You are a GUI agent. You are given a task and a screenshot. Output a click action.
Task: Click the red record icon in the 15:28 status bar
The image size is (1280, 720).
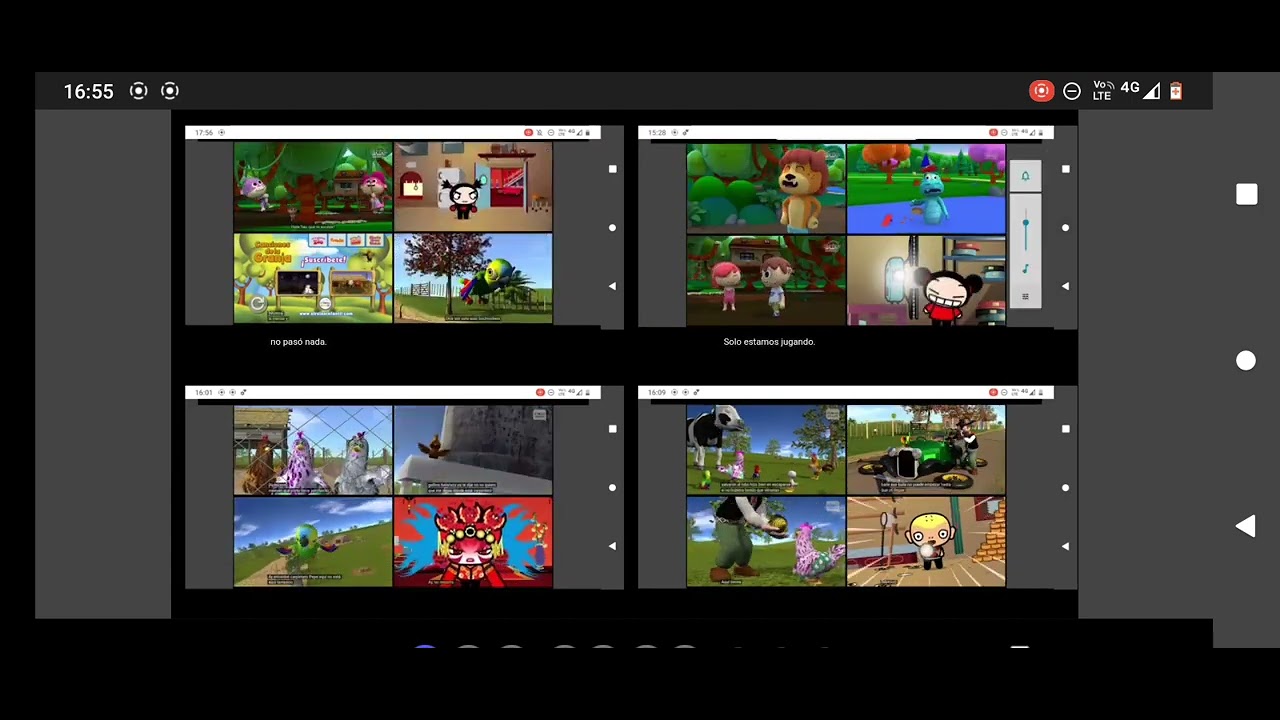click(993, 132)
